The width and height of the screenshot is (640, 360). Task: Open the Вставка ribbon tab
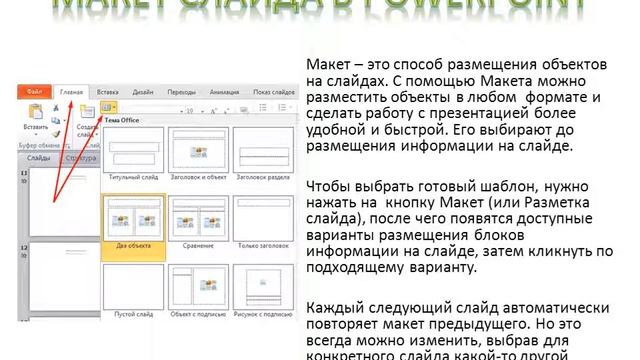[107, 92]
